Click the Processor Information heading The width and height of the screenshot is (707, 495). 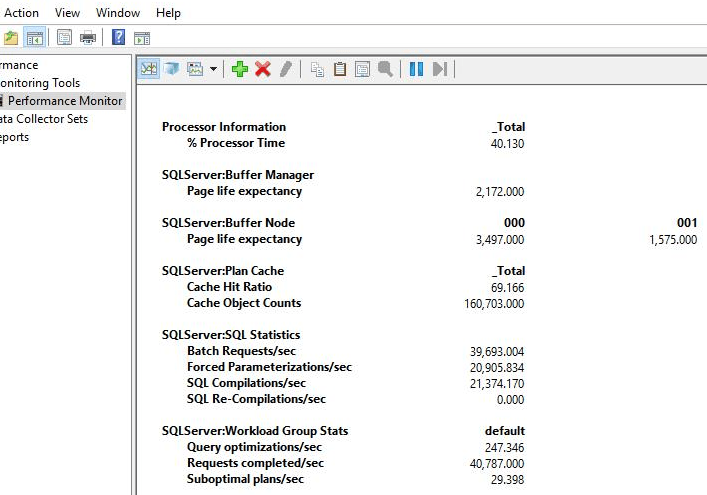(224, 127)
